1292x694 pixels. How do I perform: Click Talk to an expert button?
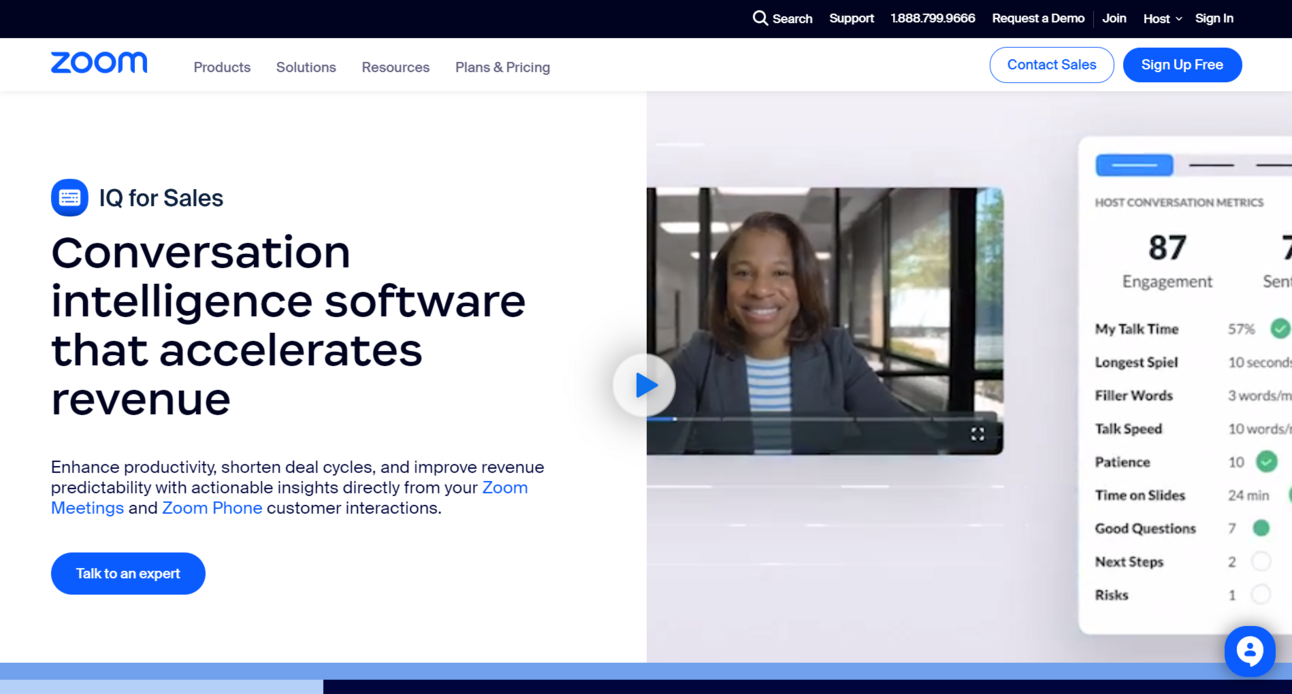point(128,573)
